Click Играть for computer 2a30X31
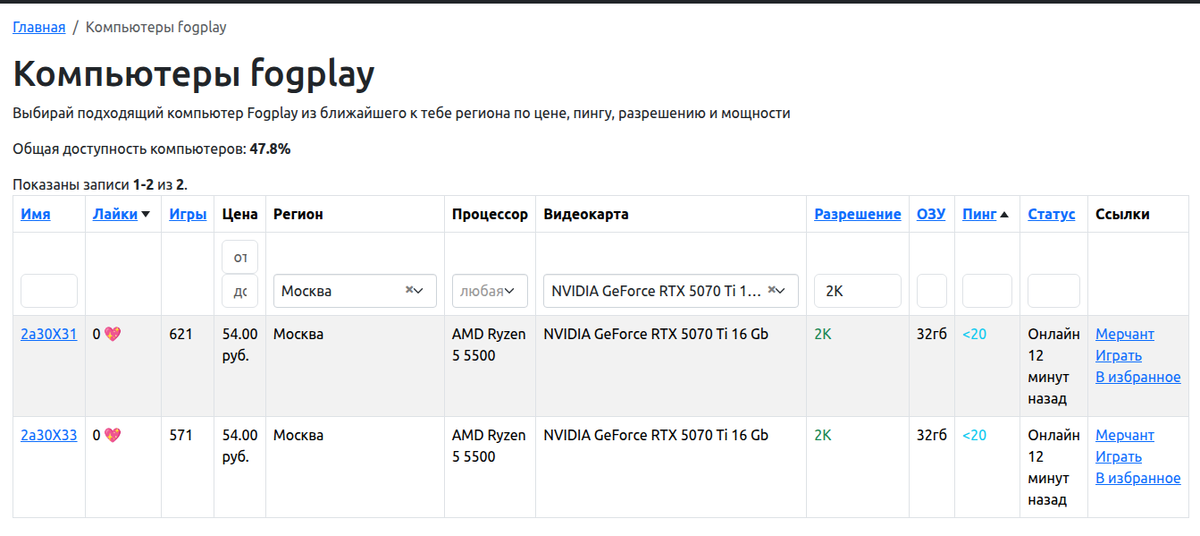This screenshot has width=1200, height=536. [1119, 356]
